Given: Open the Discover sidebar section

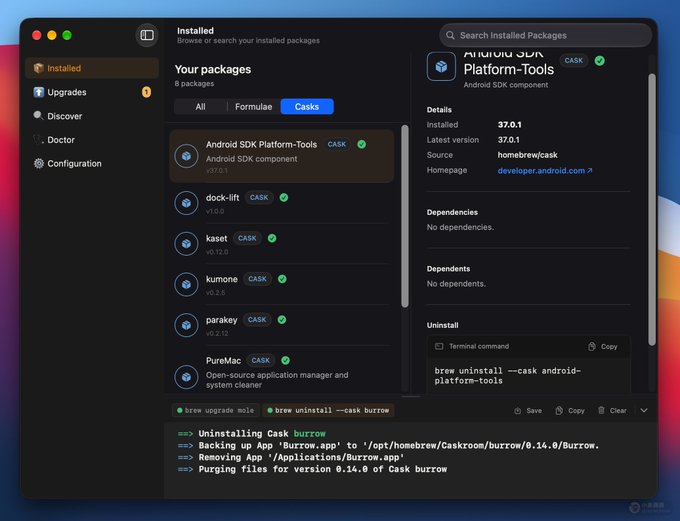Looking at the screenshot, I should point(92,116).
